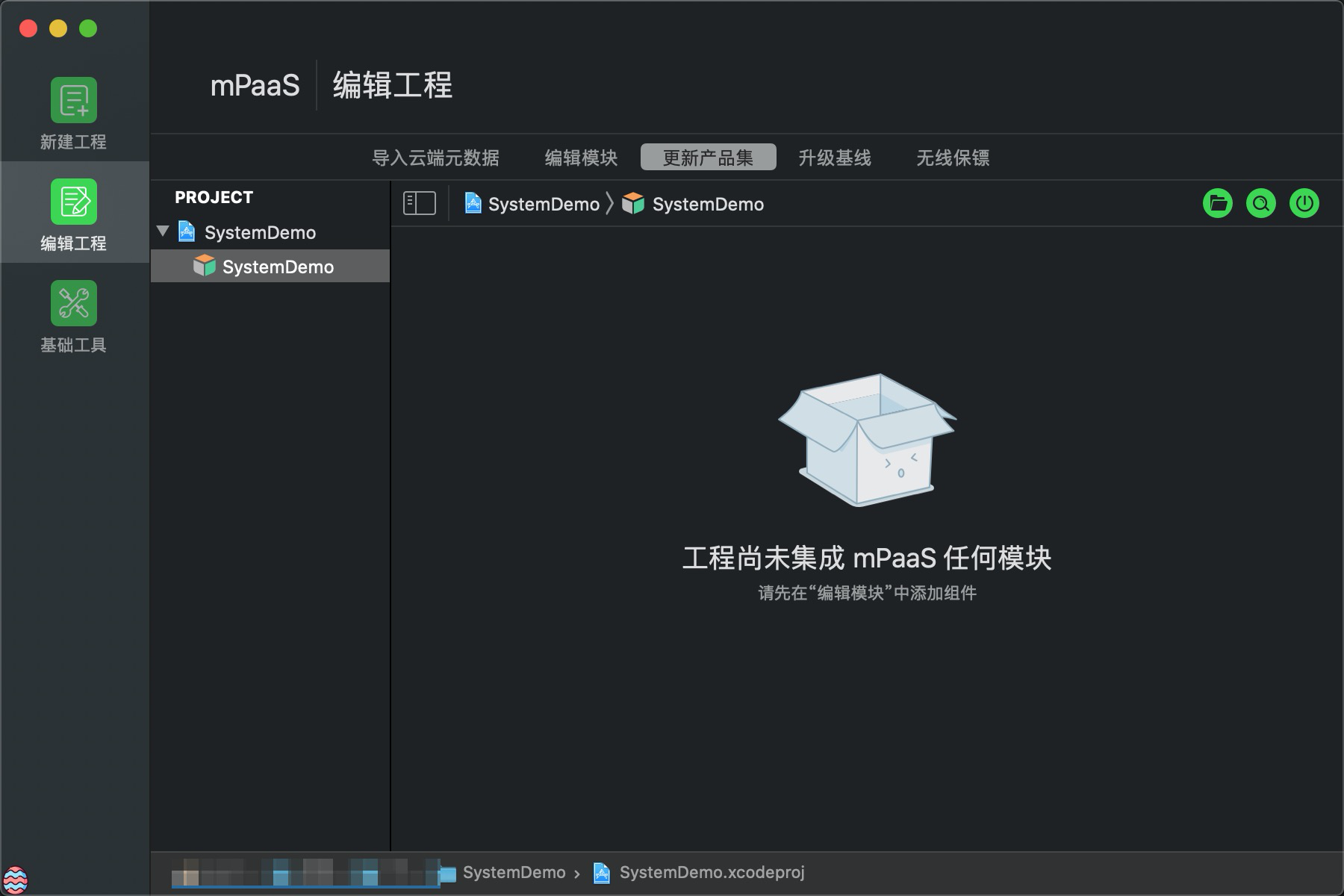Click the xcodeproj file icon in path bar
The width and height of the screenshot is (1344, 896).
(602, 873)
